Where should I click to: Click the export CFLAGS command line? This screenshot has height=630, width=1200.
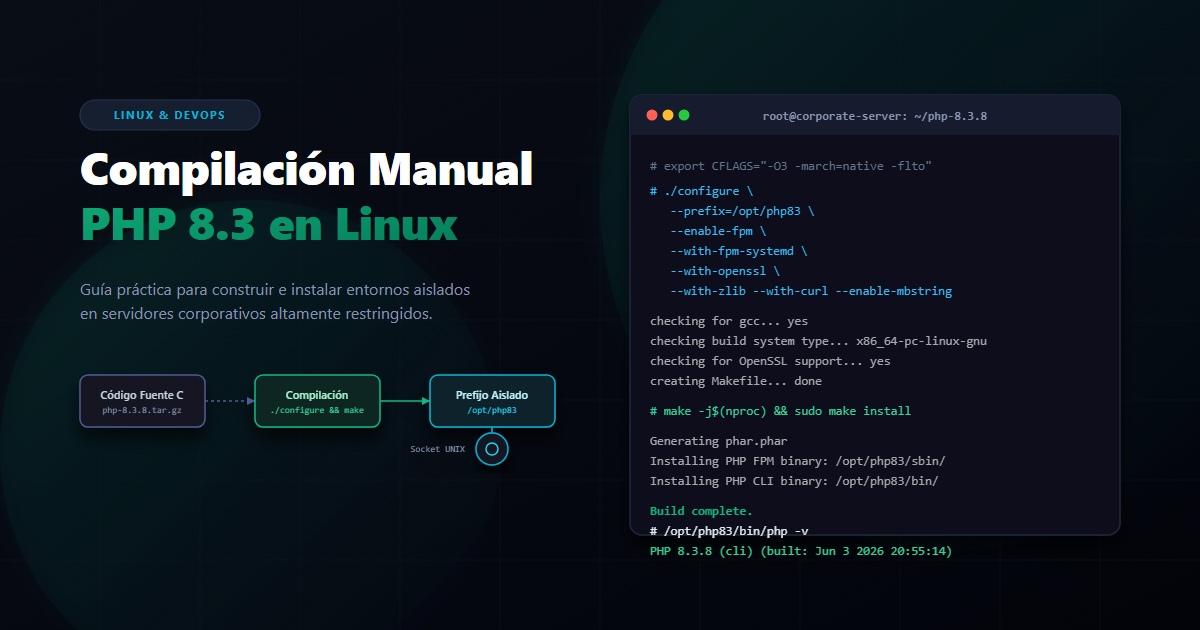point(791,166)
